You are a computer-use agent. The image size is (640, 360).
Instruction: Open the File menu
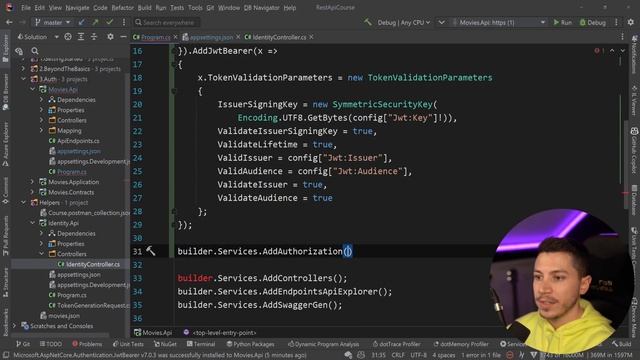[x=26, y=8]
